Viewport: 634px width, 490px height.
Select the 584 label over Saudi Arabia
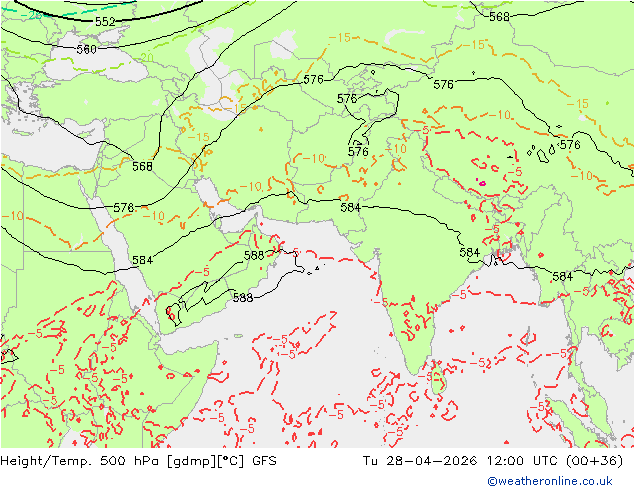coord(142,260)
